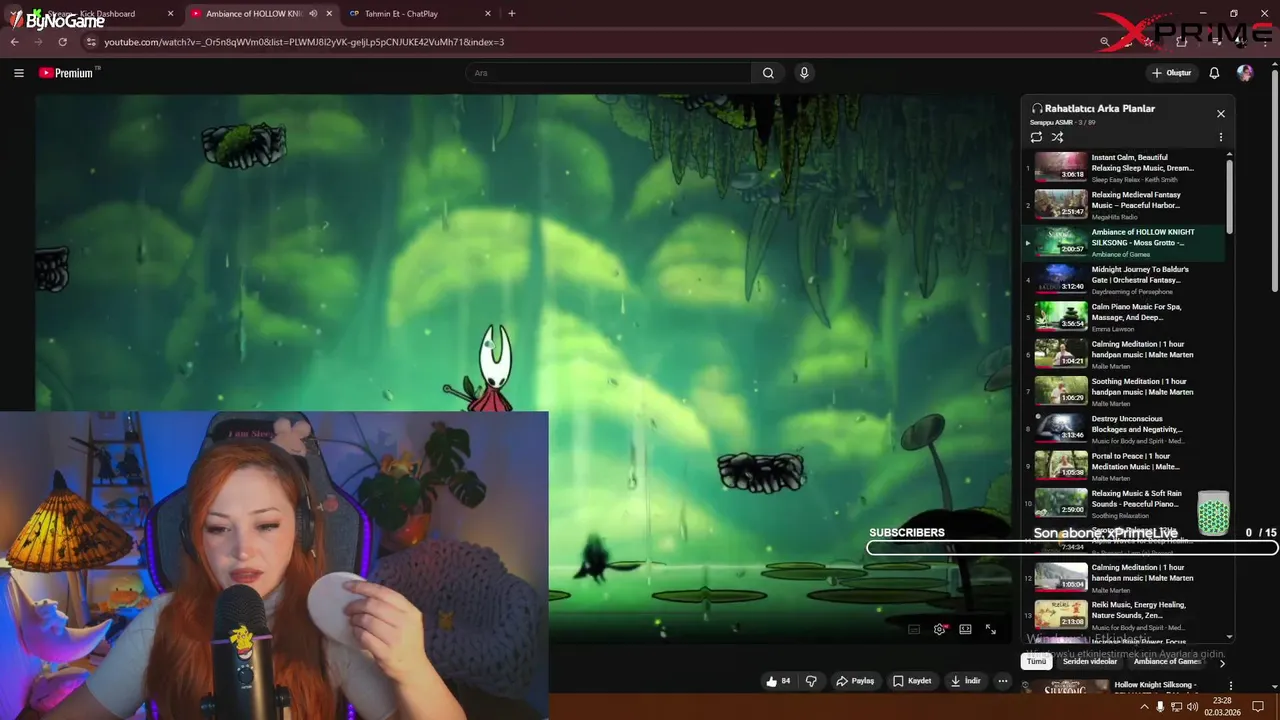The width and height of the screenshot is (1280, 720).
Task: Open Windows notification center icon
Action: (1258, 706)
